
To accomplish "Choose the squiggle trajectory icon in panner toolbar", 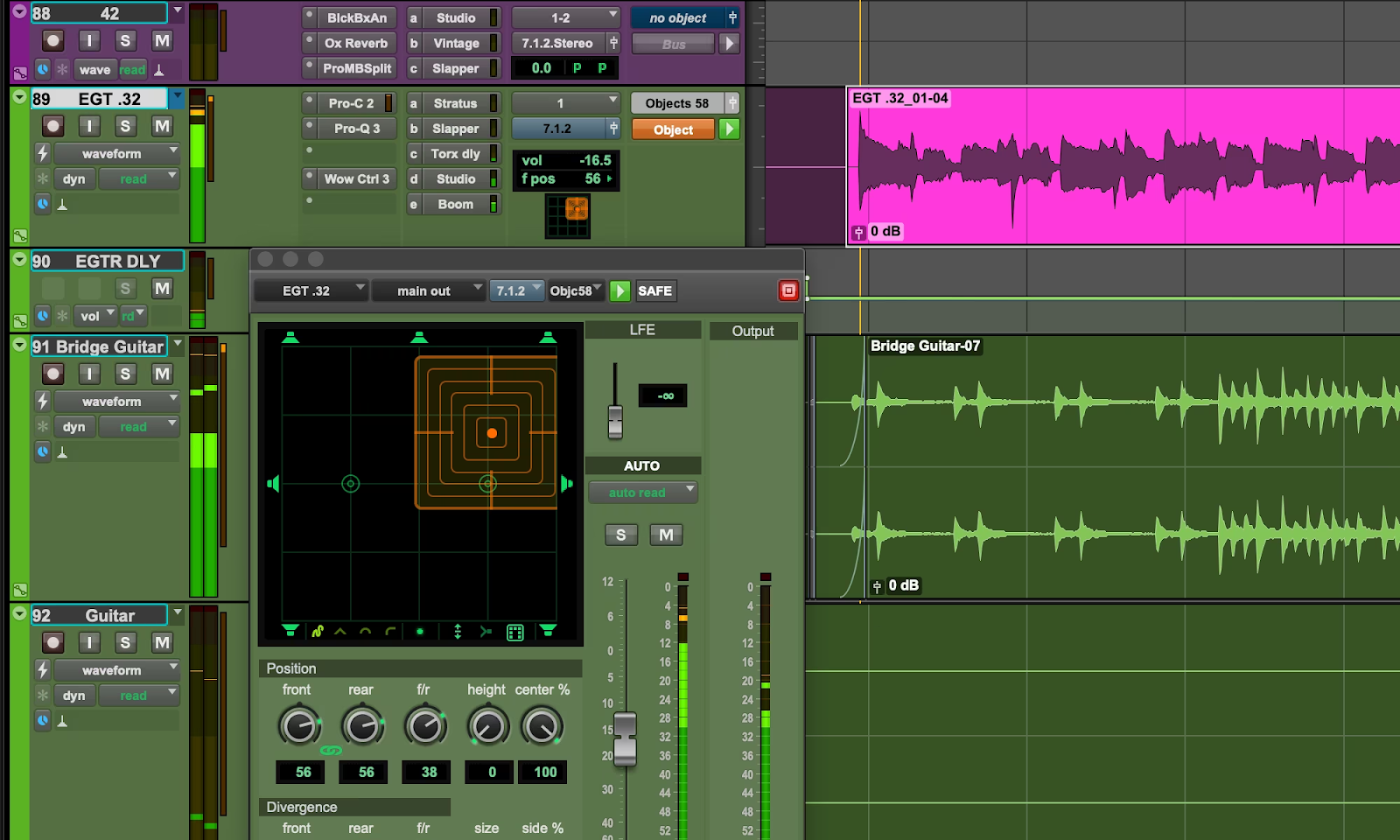I will pos(317,631).
